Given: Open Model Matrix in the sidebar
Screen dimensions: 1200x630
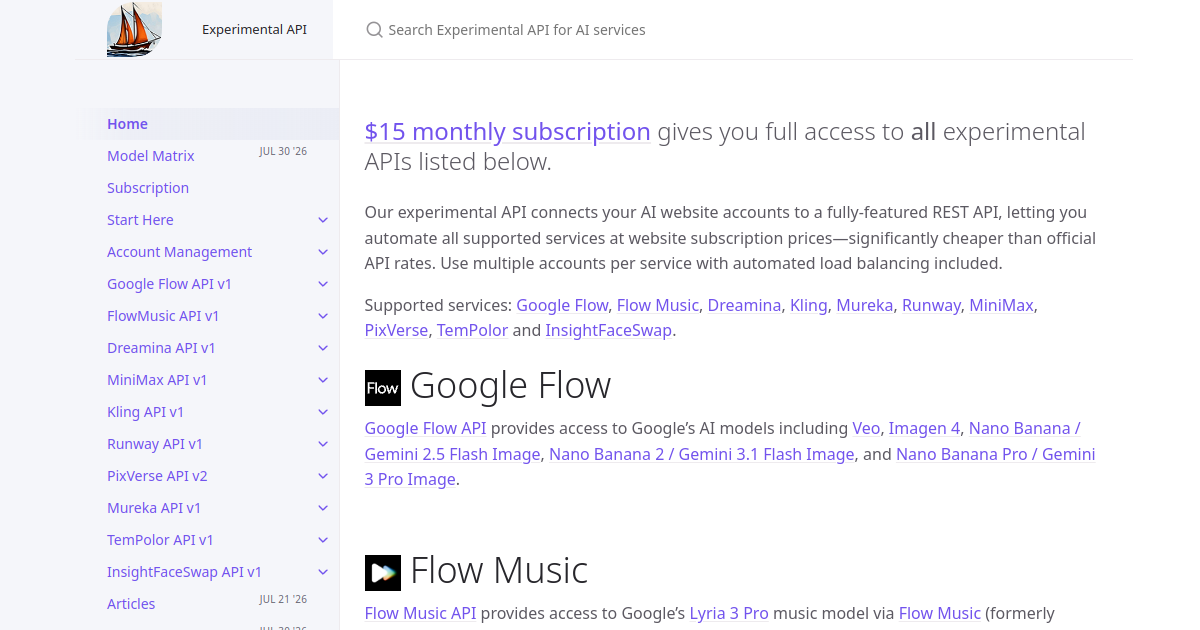Looking at the screenshot, I should [151, 156].
